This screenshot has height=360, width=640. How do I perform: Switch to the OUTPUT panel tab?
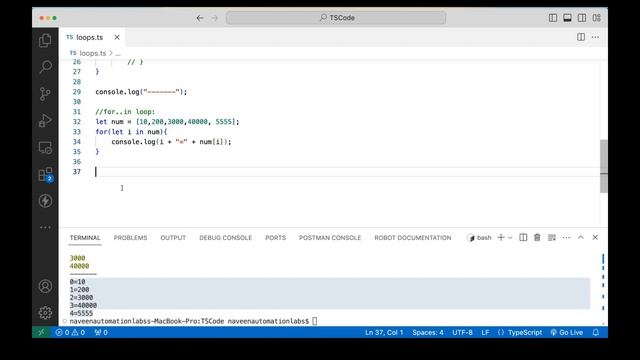click(173, 238)
